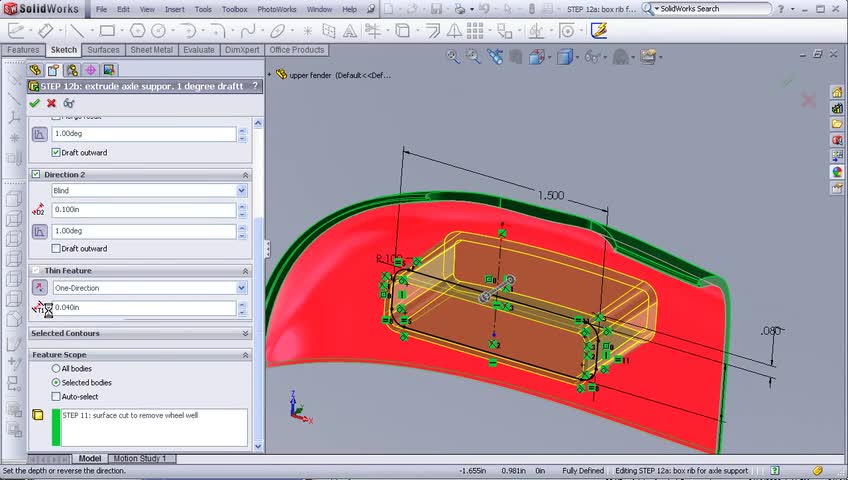Select the Line sketch tool
The image size is (848, 480).
point(77,31)
